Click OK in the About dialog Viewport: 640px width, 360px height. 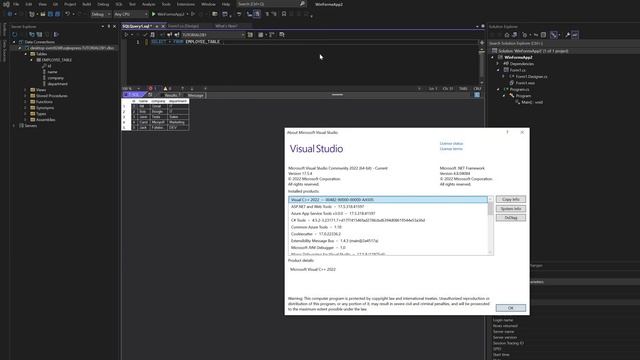[x=511, y=308]
